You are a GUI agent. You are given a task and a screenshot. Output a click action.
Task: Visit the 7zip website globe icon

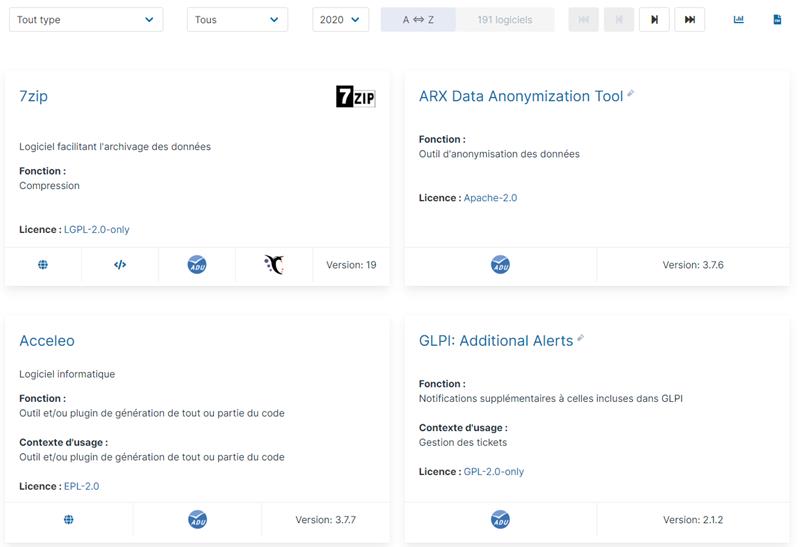[43, 264]
